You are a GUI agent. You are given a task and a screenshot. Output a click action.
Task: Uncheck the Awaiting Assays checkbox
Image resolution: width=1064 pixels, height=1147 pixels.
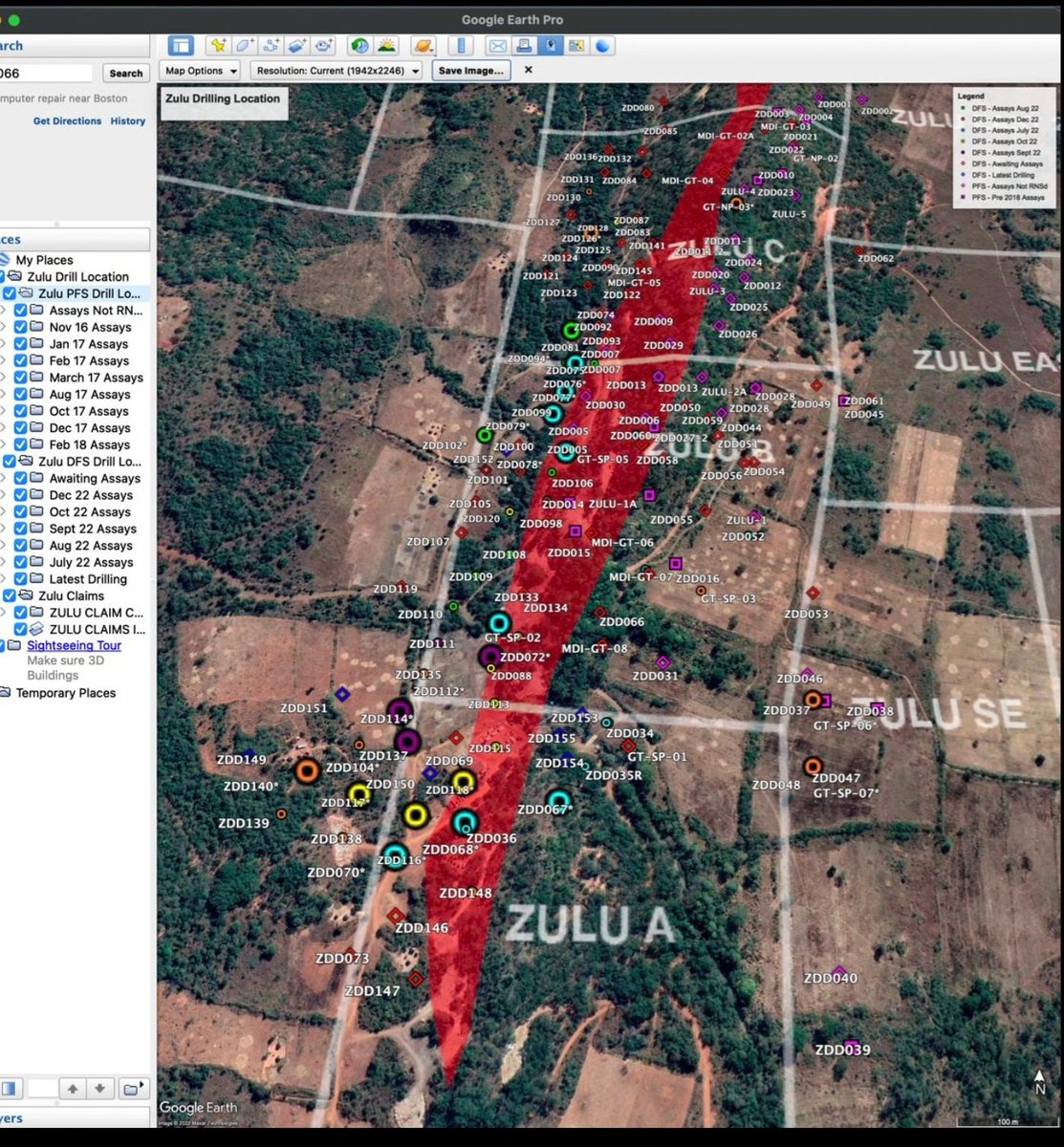click(x=21, y=478)
